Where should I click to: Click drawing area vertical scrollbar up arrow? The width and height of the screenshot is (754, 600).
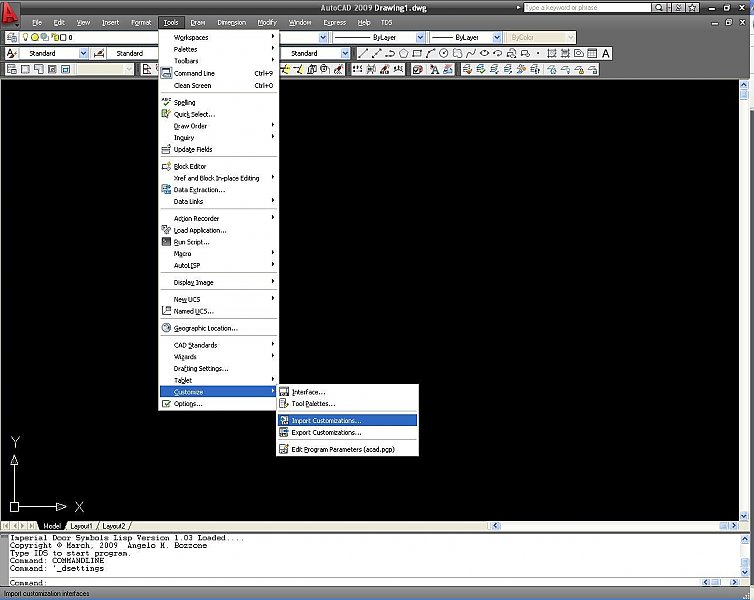click(744, 85)
